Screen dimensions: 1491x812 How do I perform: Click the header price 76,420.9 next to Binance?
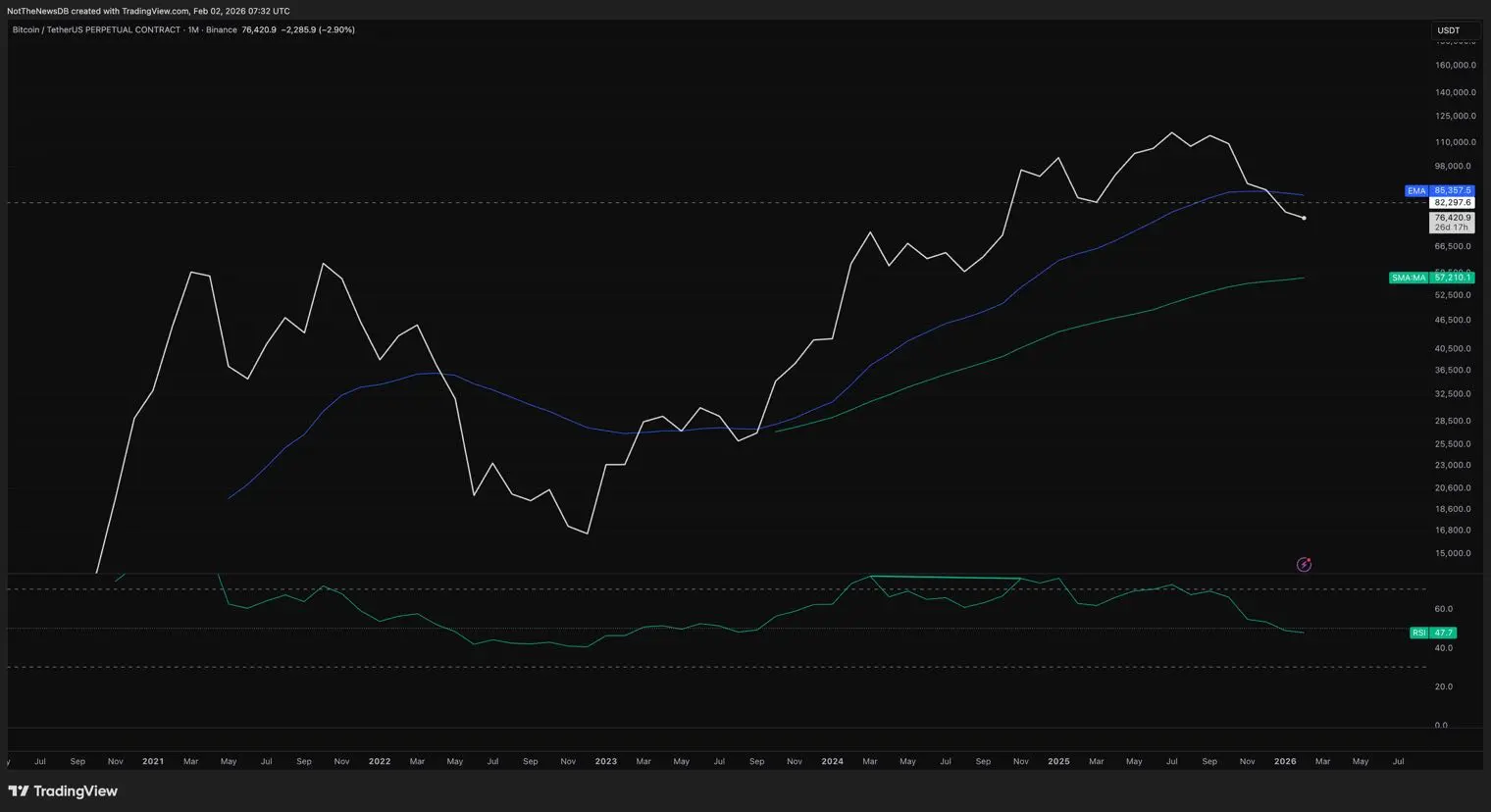[259, 30]
